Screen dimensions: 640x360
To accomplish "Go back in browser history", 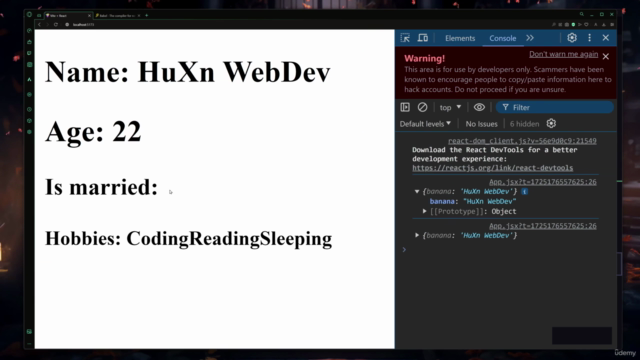I will coord(39,24).
